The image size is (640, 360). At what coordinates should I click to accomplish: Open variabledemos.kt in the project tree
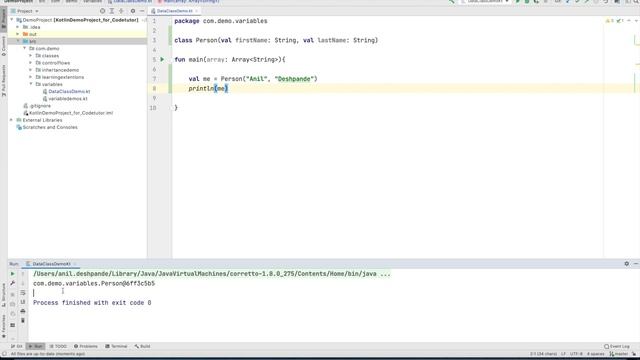tap(68, 99)
